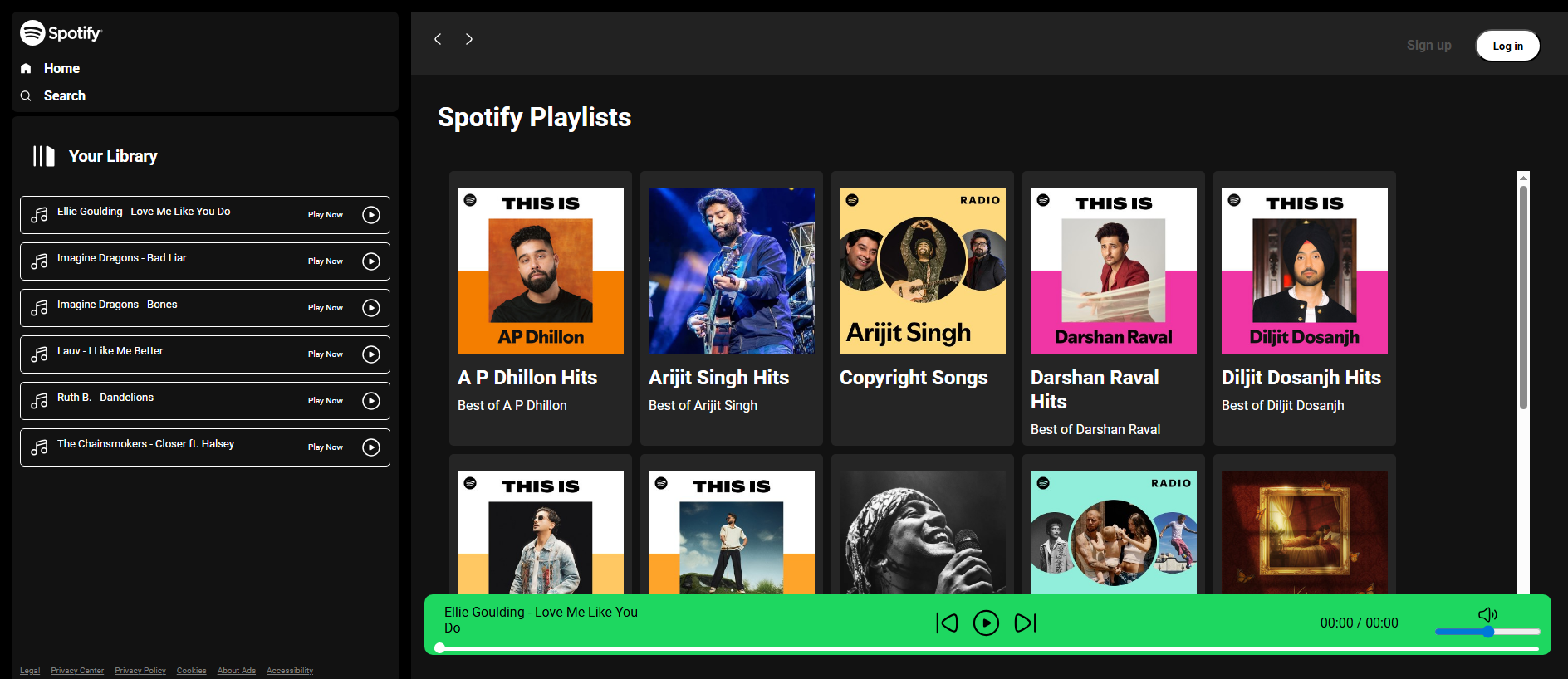The height and width of the screenshot is (679, 1568).
Task: Click the Your Library icon
Action: click(44, 156)
